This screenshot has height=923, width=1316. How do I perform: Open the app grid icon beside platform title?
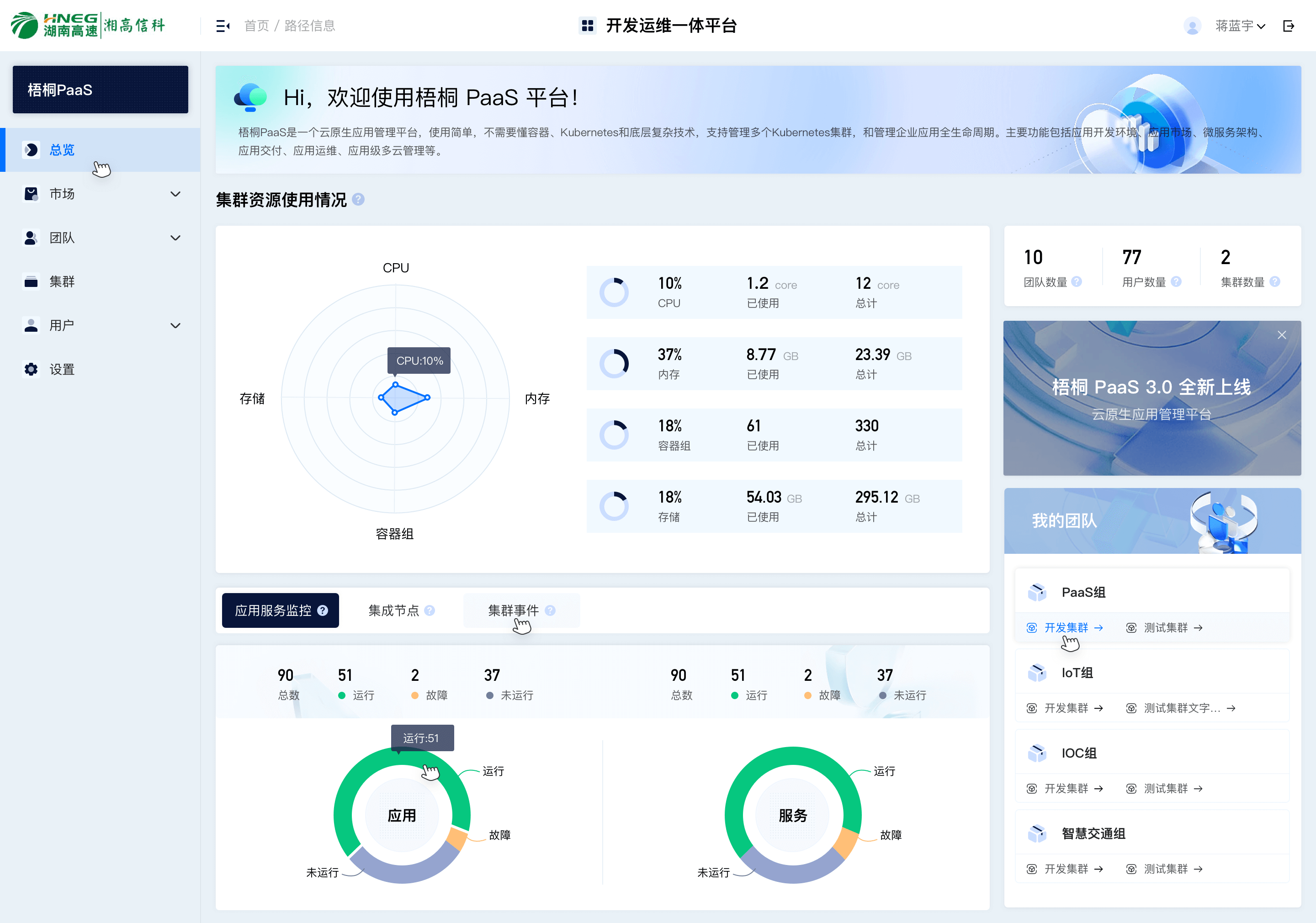click(x=587, y=26)
